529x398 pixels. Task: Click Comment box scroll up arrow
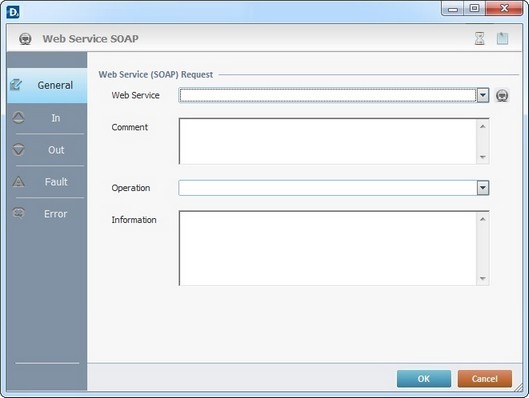click(x=483, y=126)
